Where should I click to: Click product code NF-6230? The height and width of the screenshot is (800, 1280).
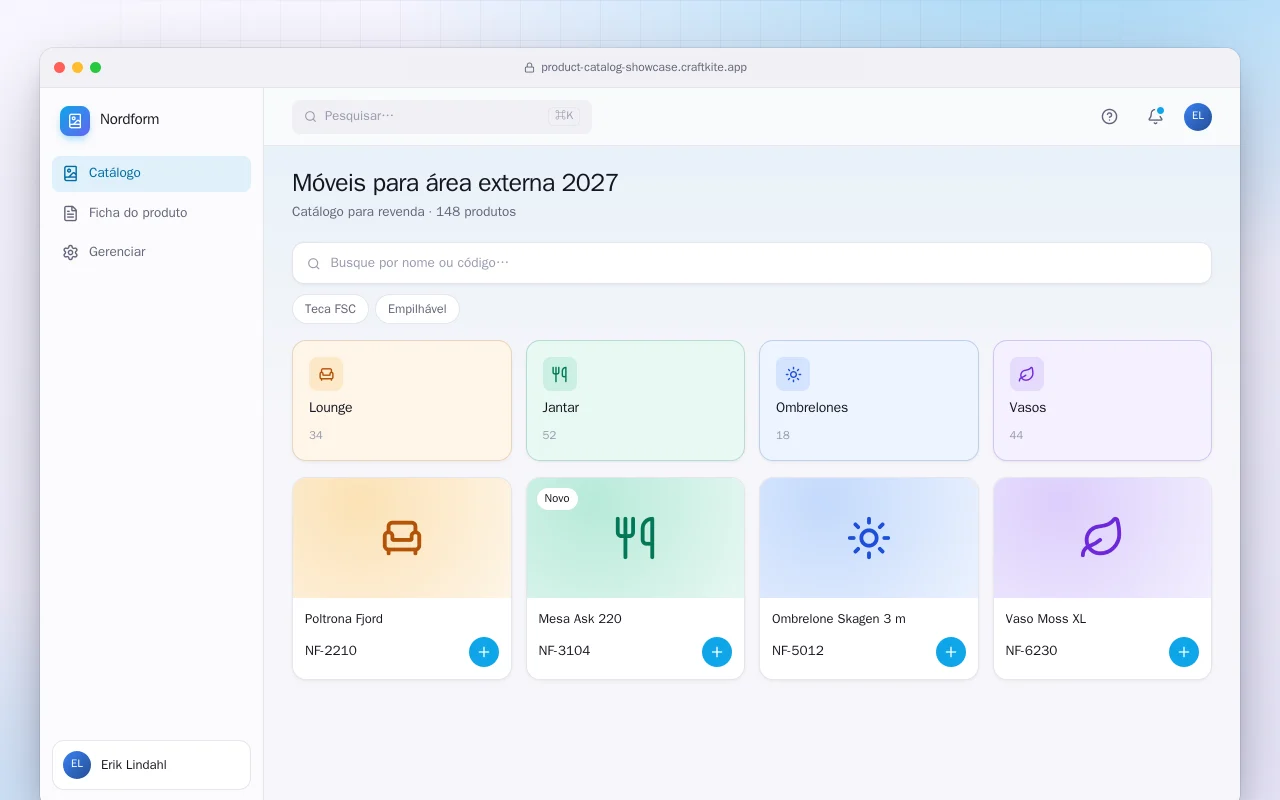coord(1031,651)
